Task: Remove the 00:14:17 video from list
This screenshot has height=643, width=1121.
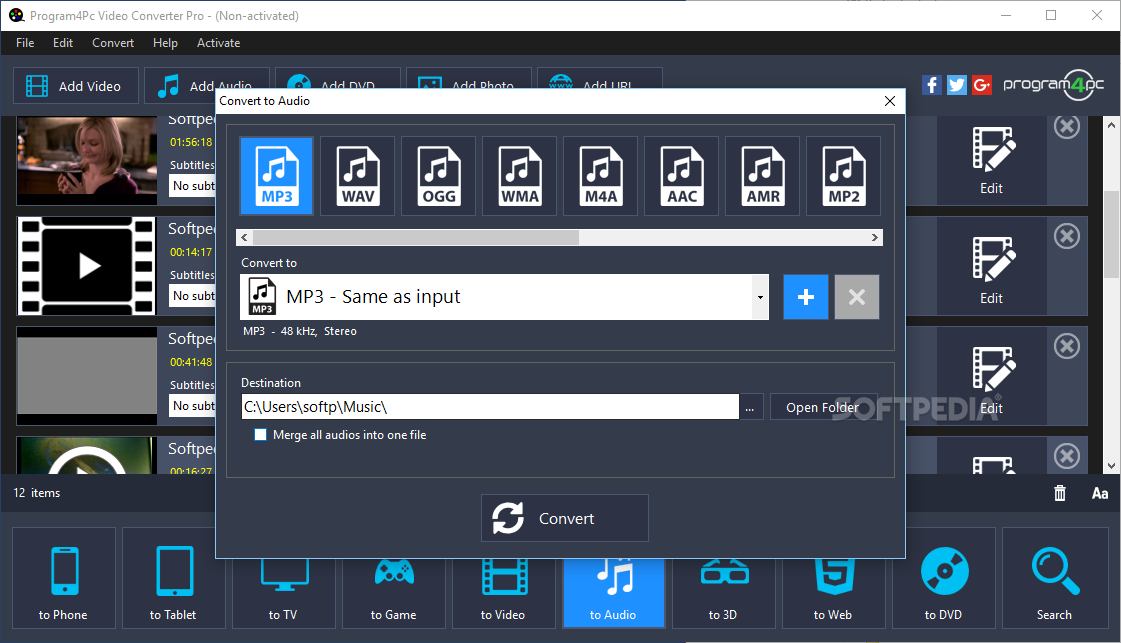Action: point(1067,236)
